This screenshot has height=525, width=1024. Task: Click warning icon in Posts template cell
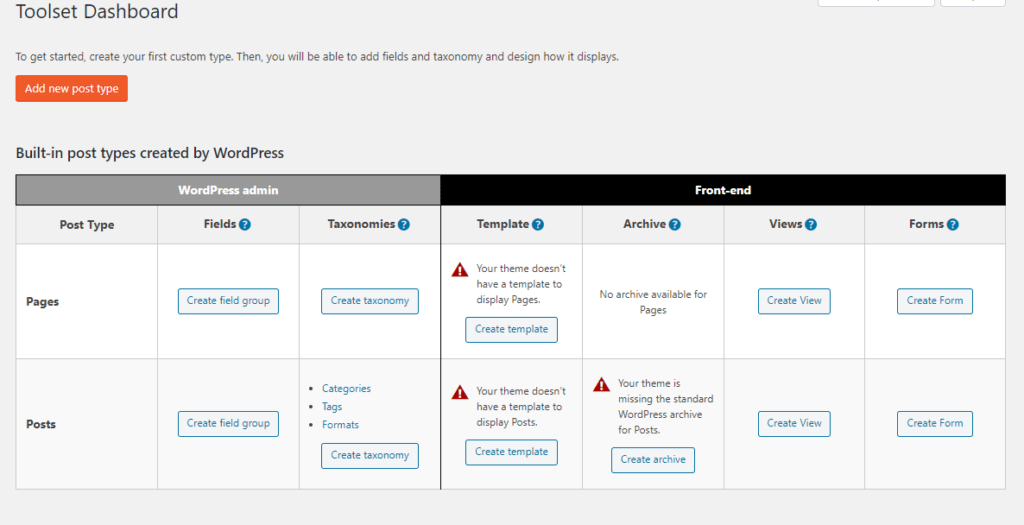(460, 392)
